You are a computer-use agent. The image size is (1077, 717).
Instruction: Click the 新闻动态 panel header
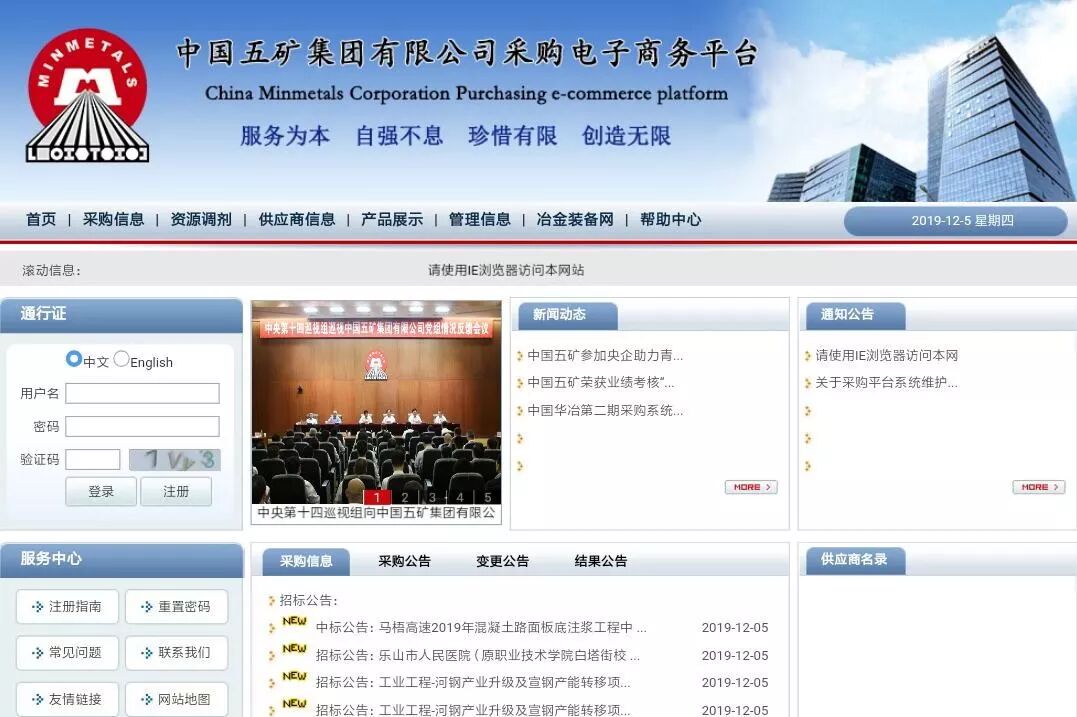pyautogui.click(x=567, y=315)
